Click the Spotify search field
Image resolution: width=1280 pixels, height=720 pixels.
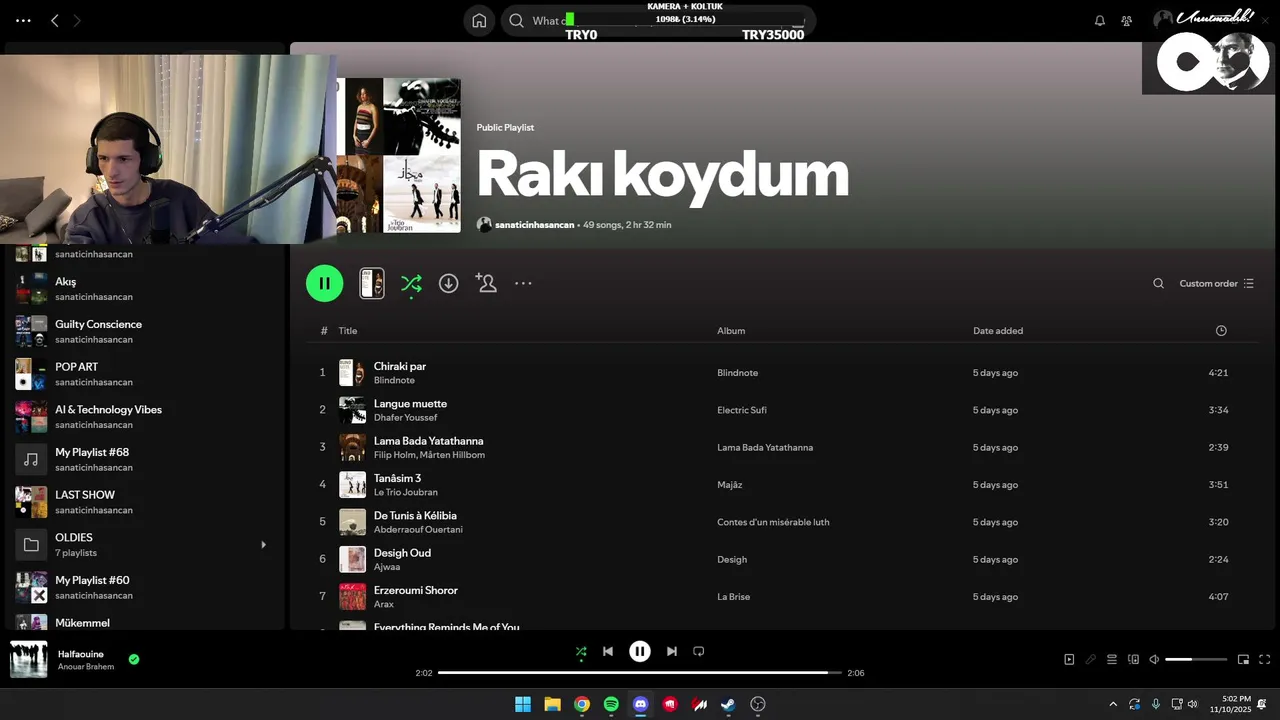click(658, 20)
